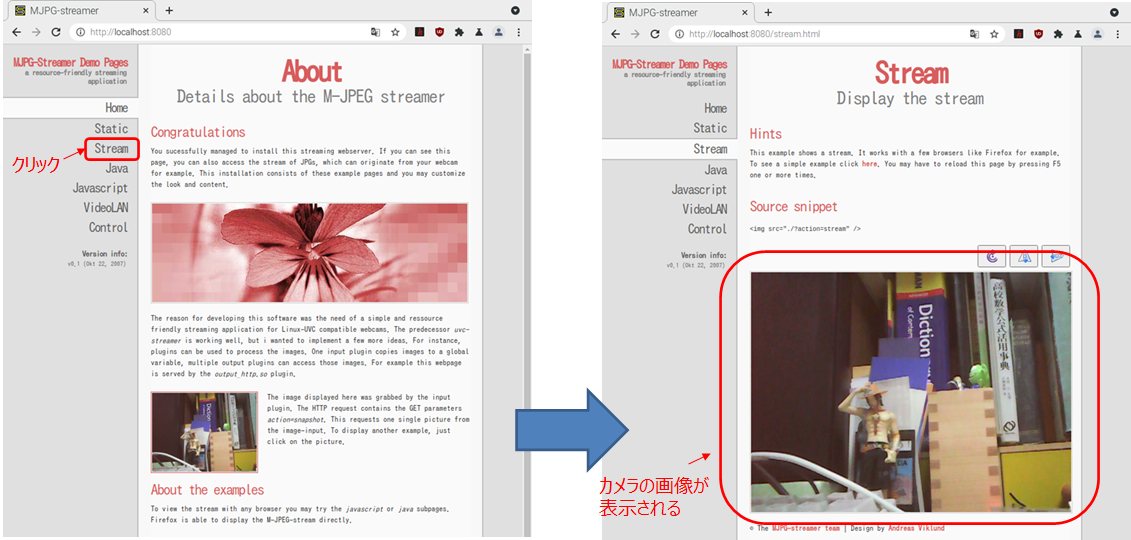
Task: Open Javascript in the left page's sidebar
Action: (x=100, y=188)
